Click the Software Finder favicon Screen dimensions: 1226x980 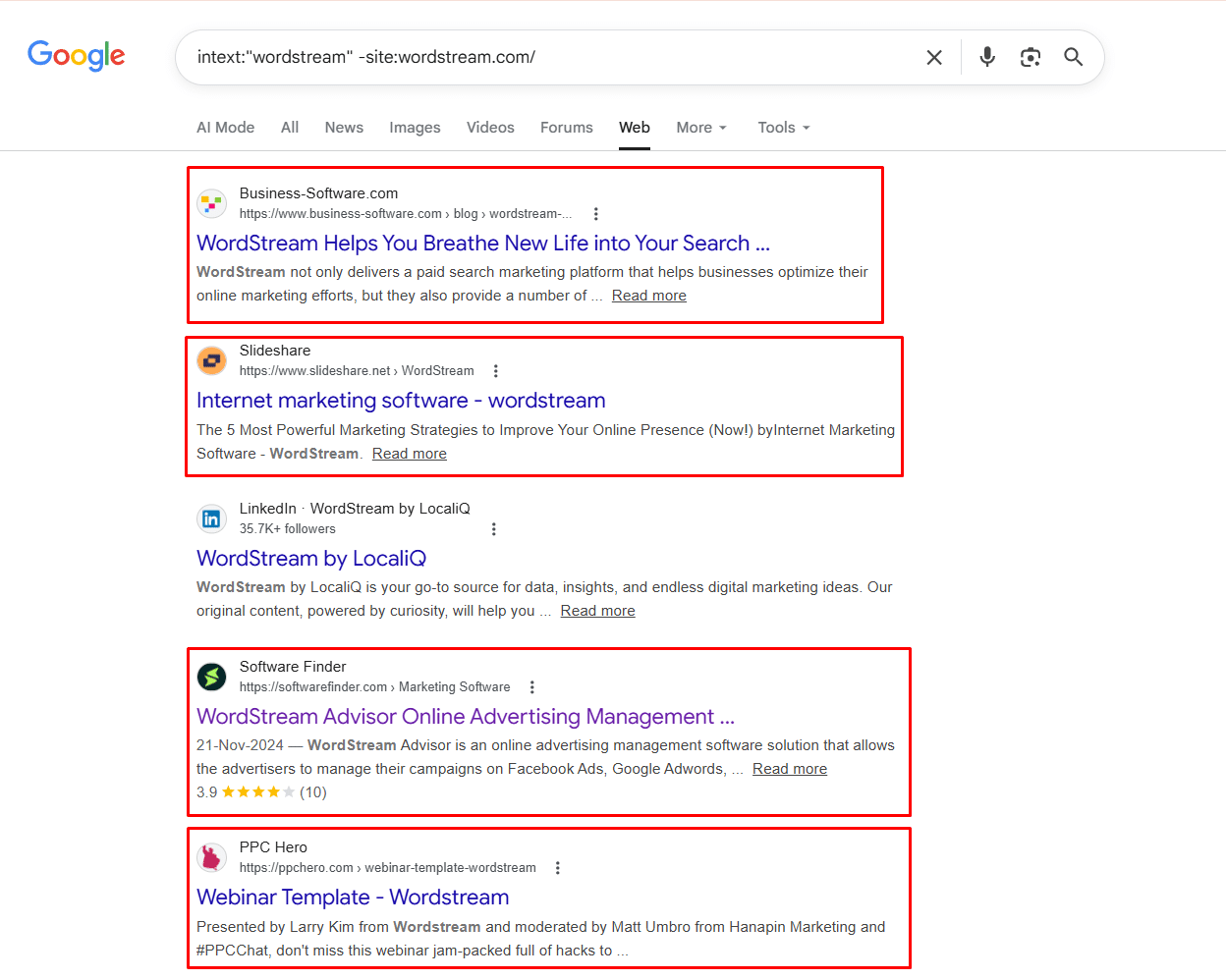(211, 677)
